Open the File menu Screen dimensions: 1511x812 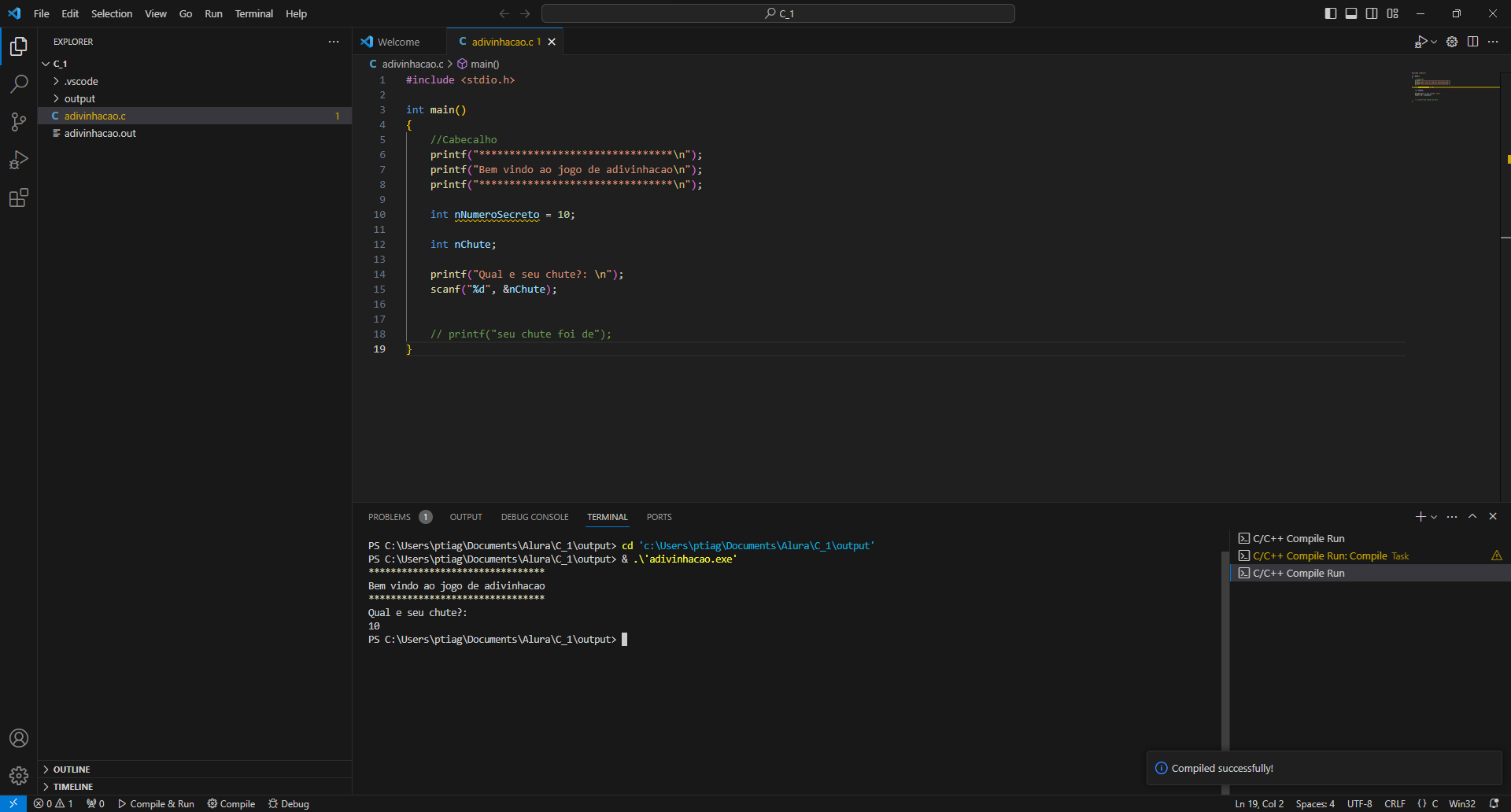click(x=42, y=13)
